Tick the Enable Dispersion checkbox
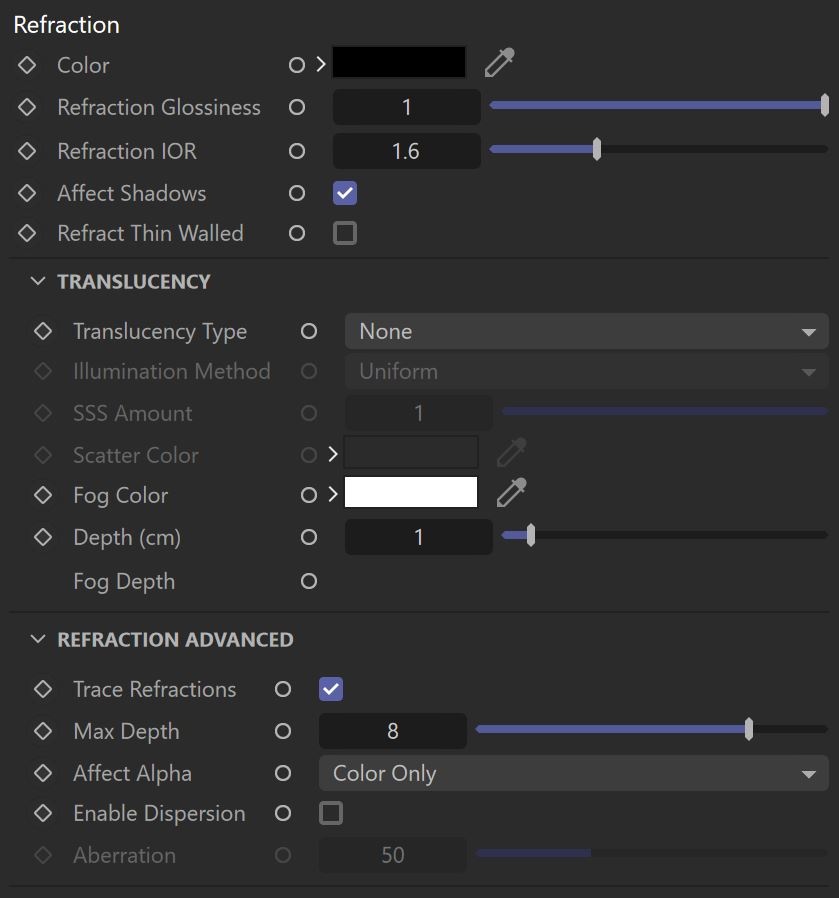 331,813
